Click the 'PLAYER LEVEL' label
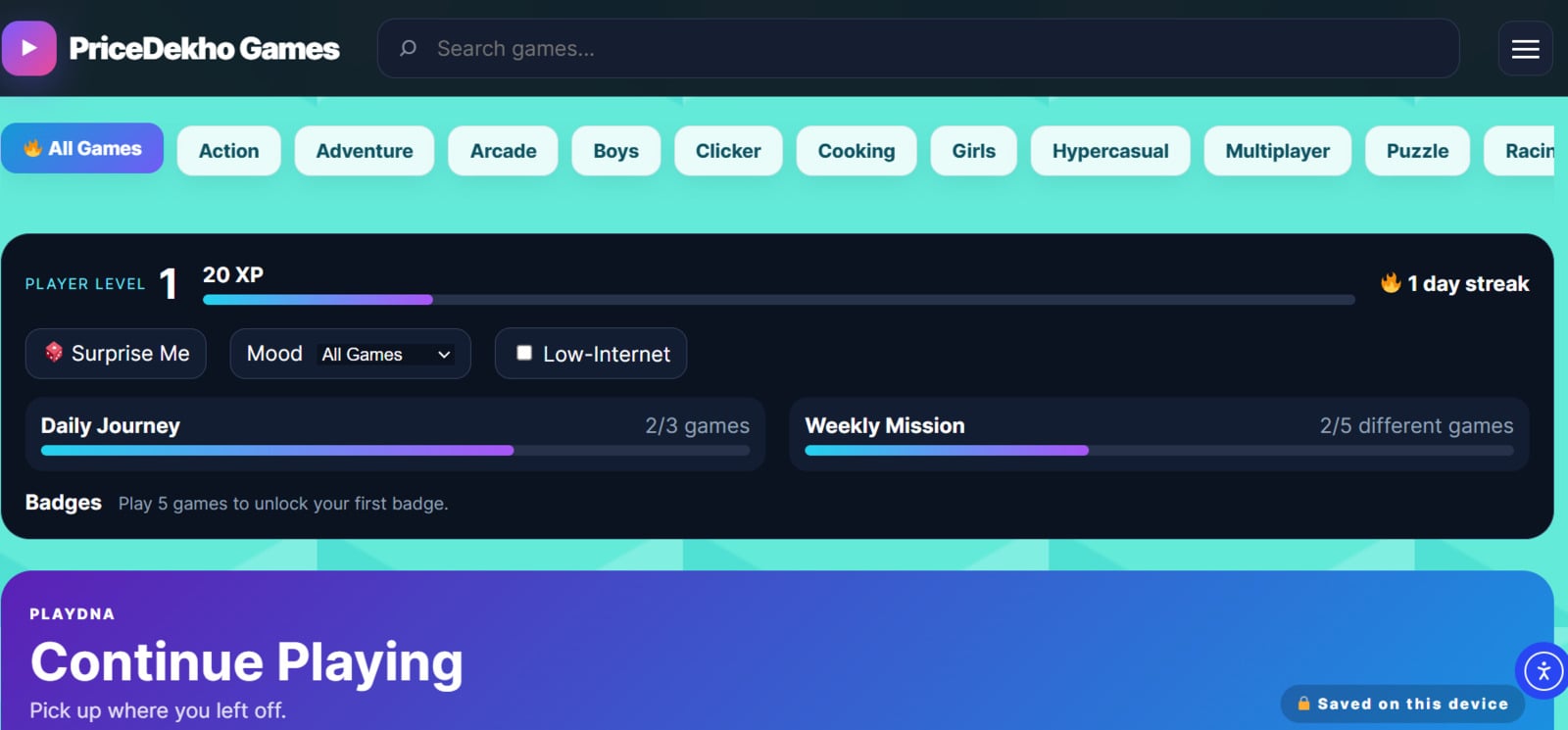 click(x=85, y=284)
